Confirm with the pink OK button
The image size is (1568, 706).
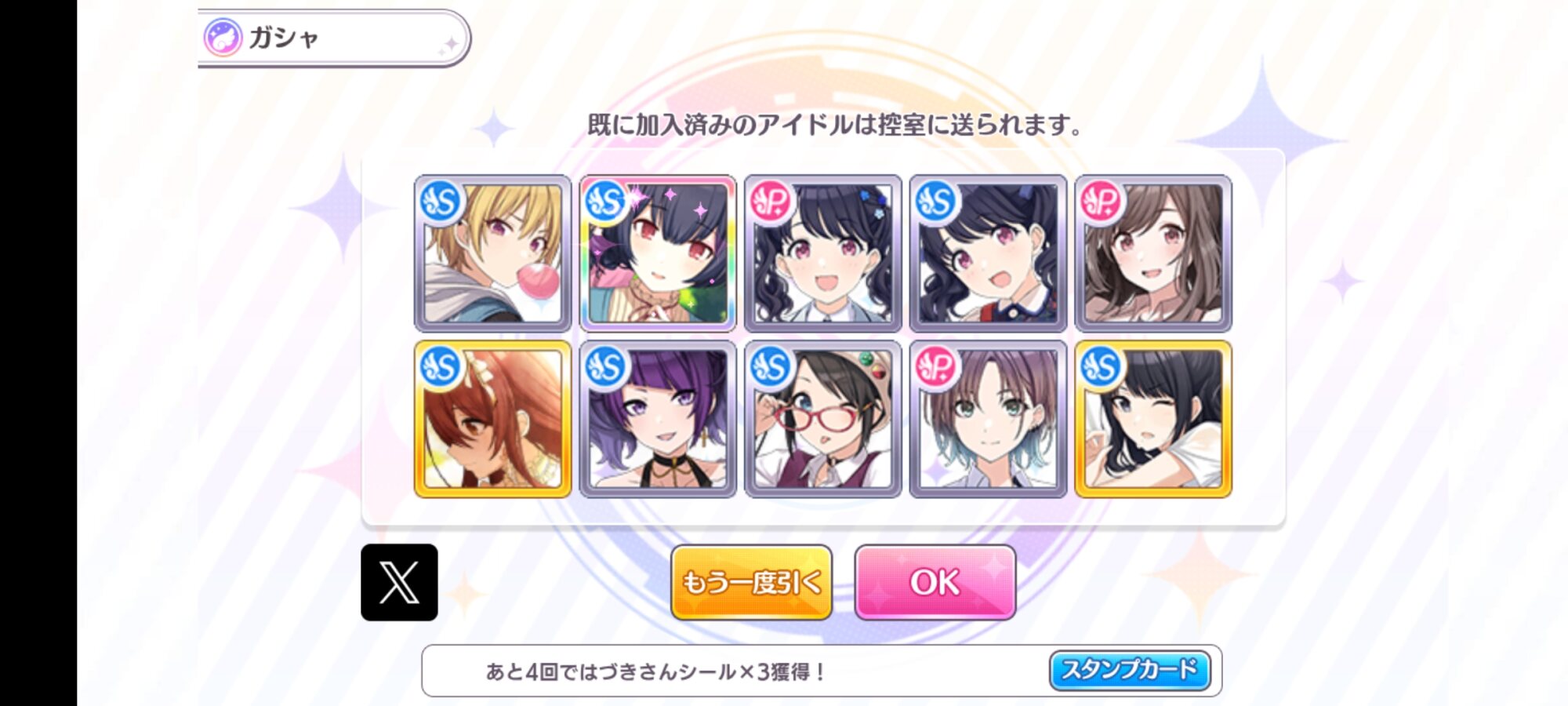click(x=935, y=582)
